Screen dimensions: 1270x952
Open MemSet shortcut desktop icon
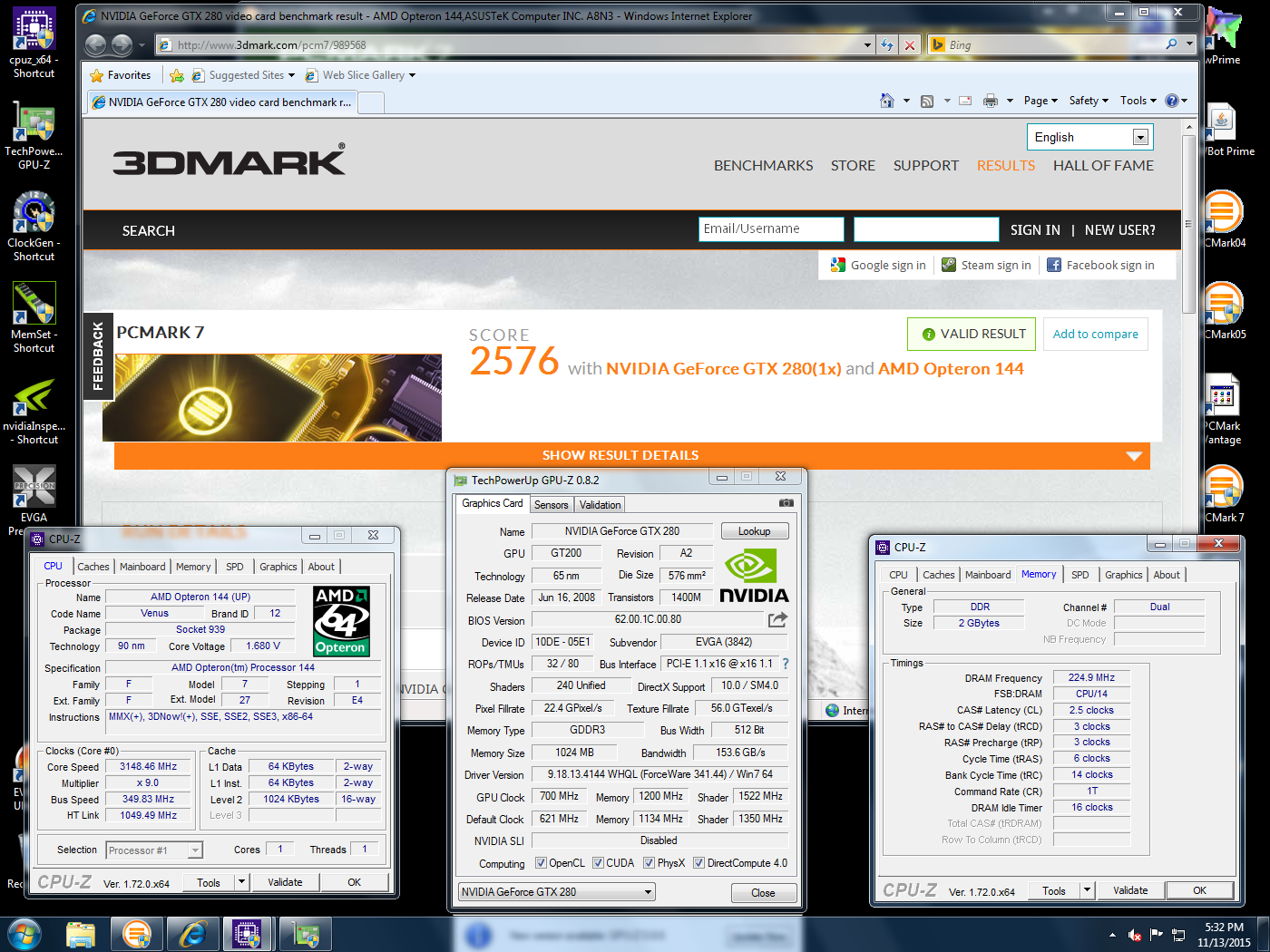34,317
